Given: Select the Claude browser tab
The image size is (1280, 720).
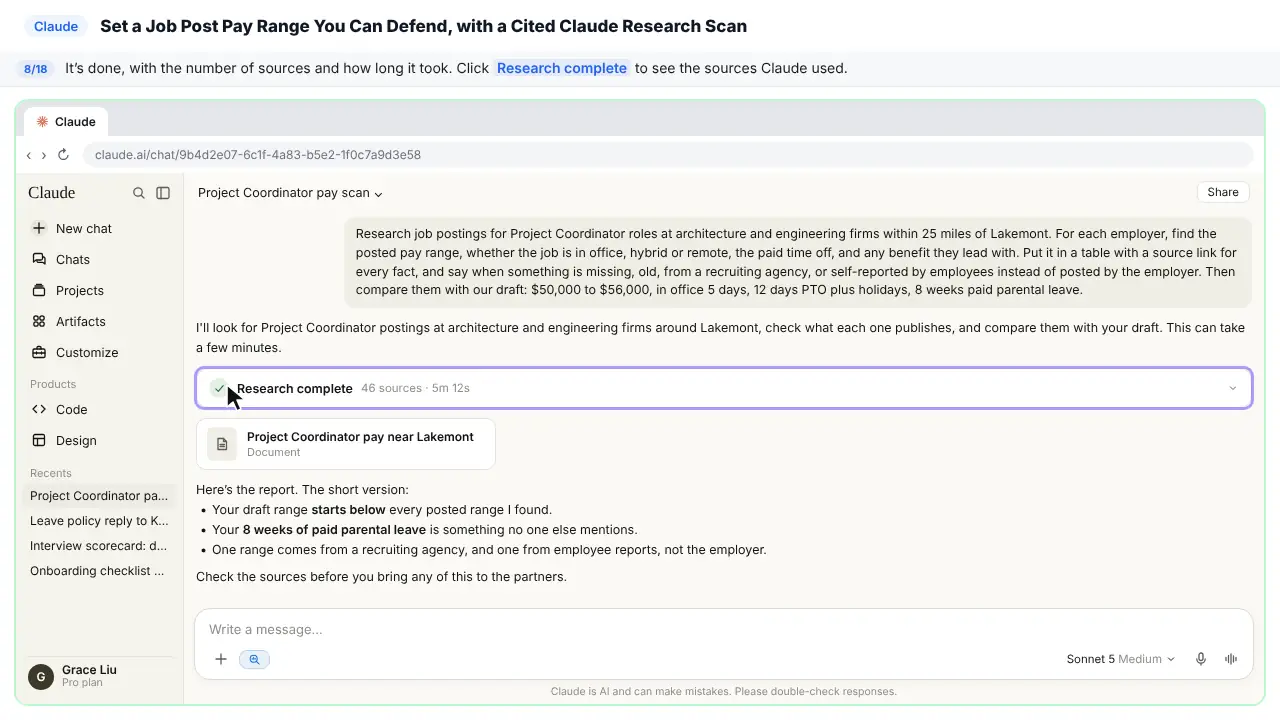Looking at the screenshot, I should [66, 122].
